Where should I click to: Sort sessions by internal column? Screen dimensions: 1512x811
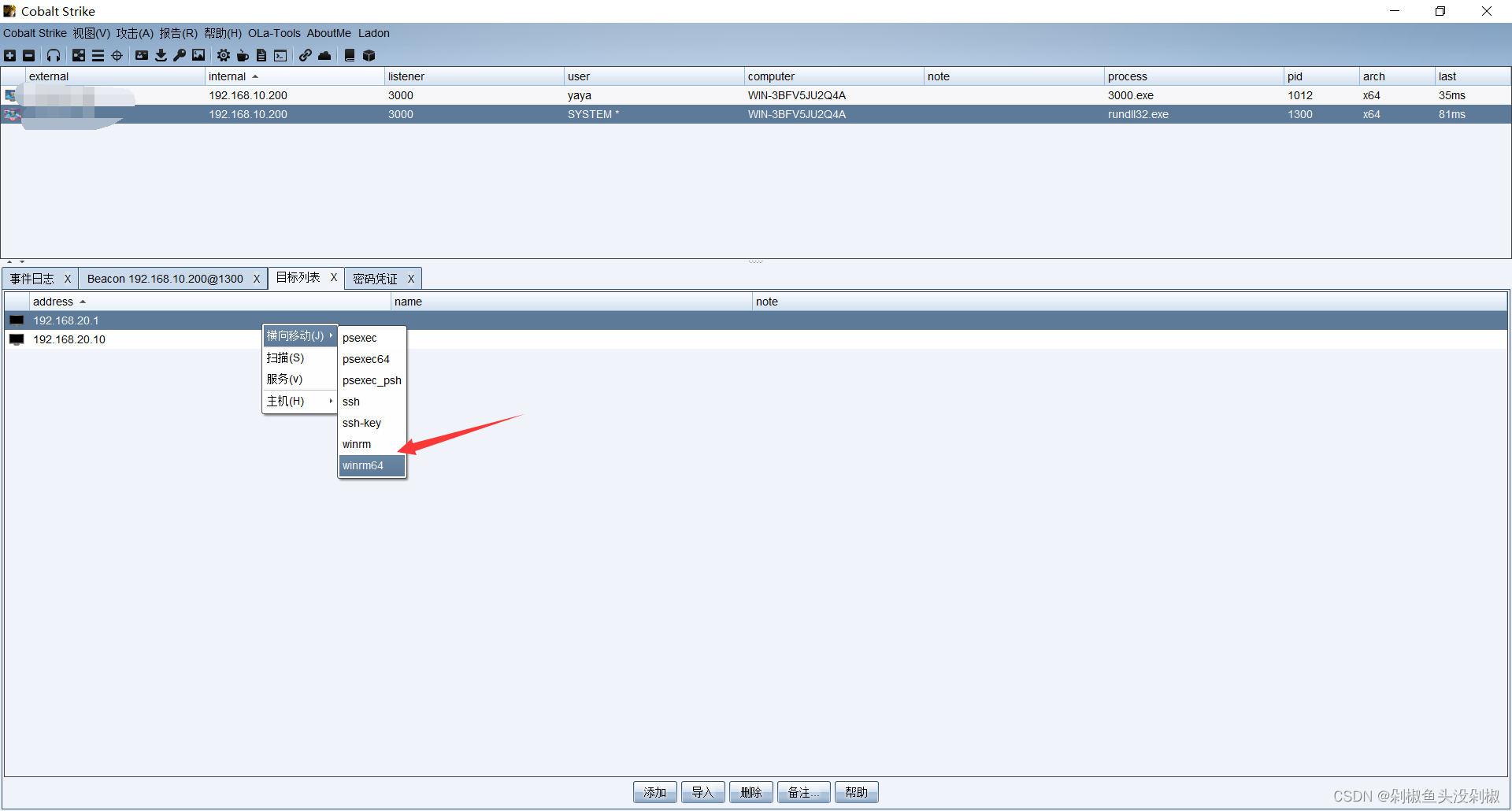pos(295,76)
